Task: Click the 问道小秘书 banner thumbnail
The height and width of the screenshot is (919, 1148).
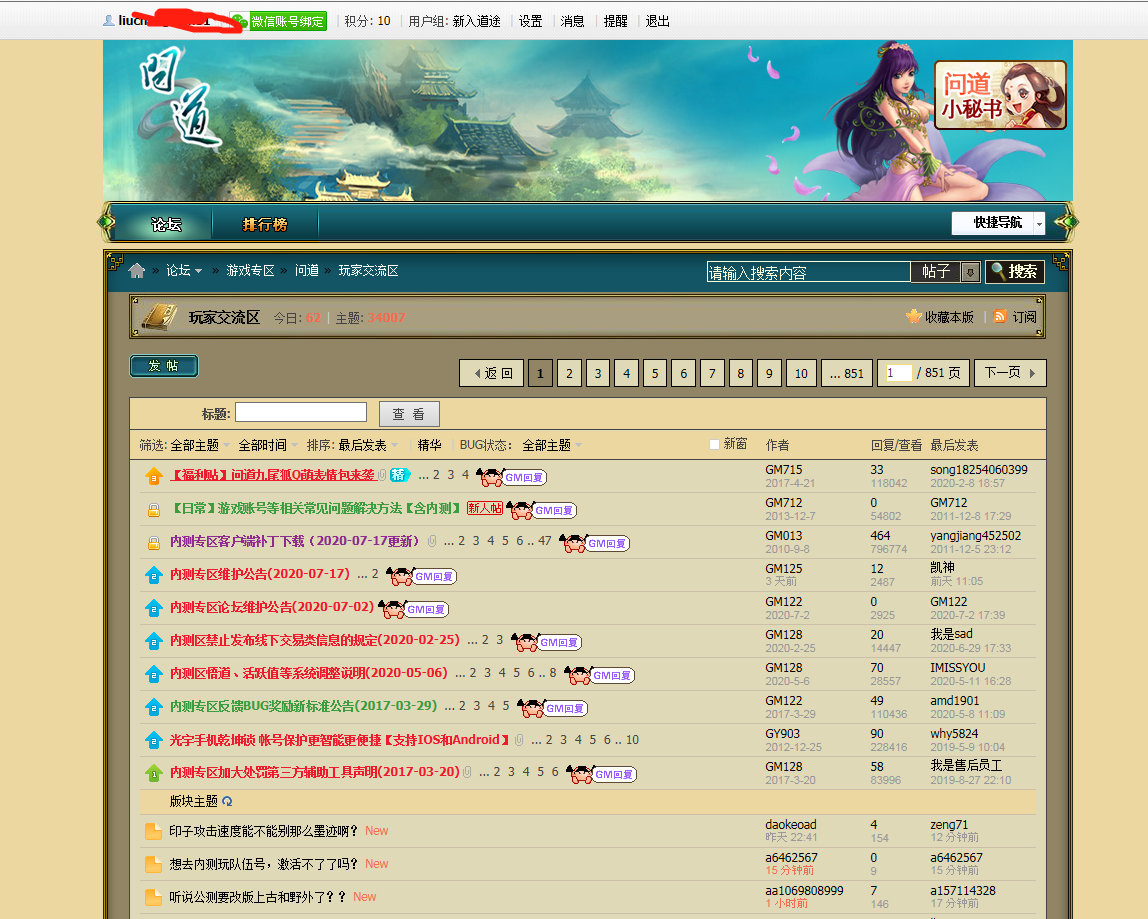Action: tap(1000, 95)
